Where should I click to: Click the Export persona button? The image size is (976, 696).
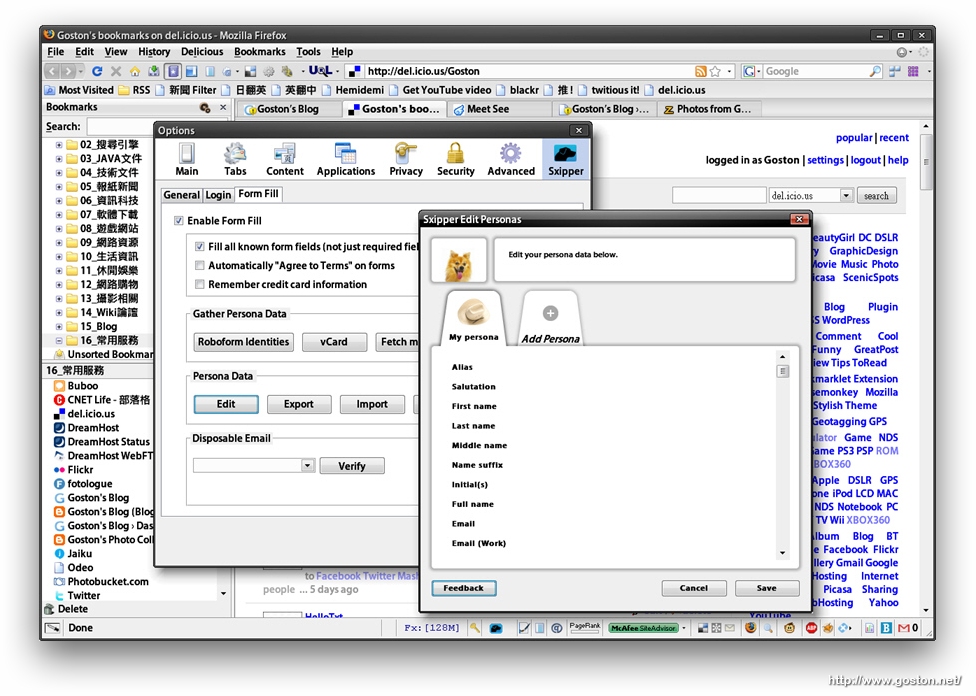(x=299, y=404)
